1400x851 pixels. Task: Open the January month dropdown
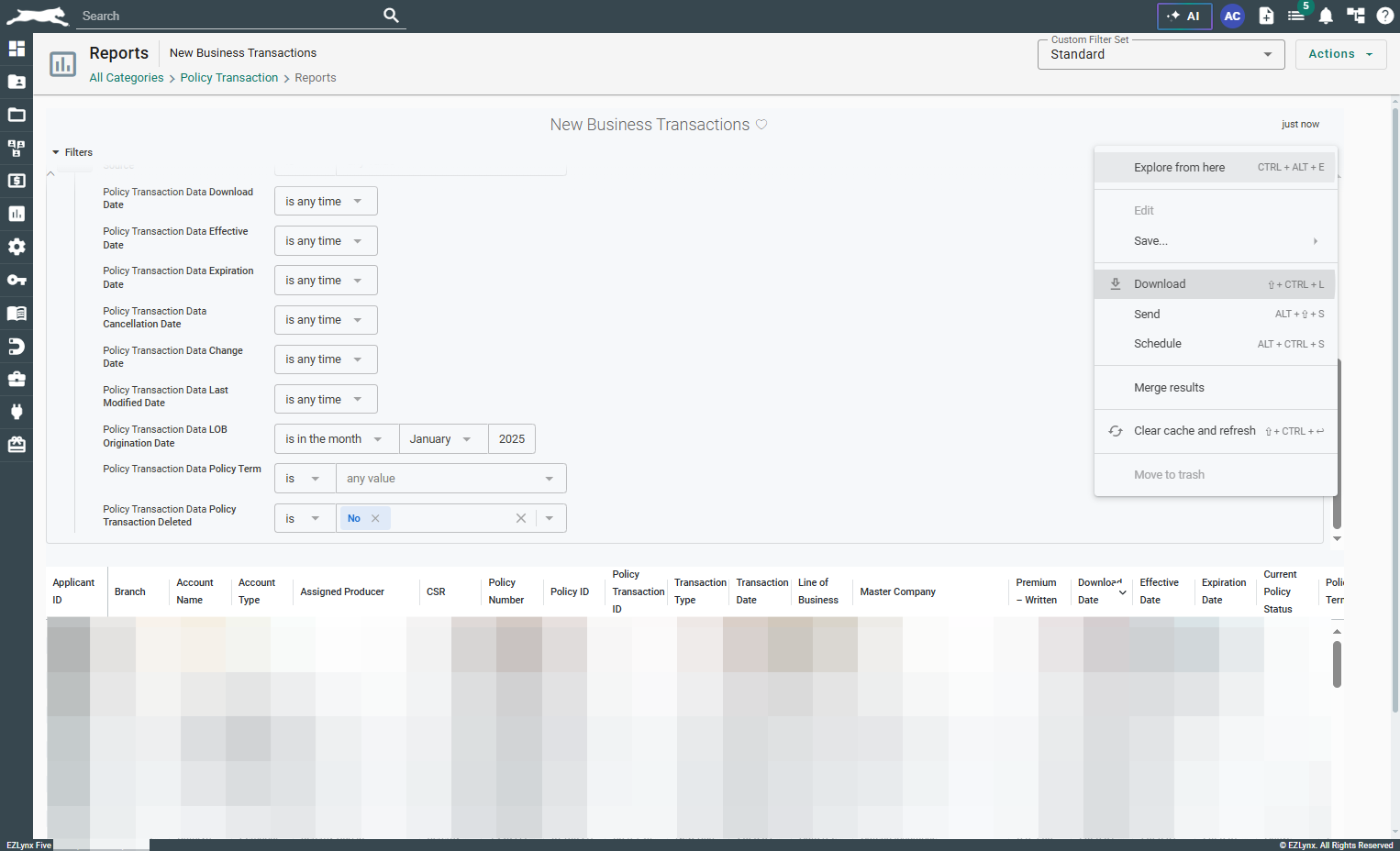click(443, 438)
